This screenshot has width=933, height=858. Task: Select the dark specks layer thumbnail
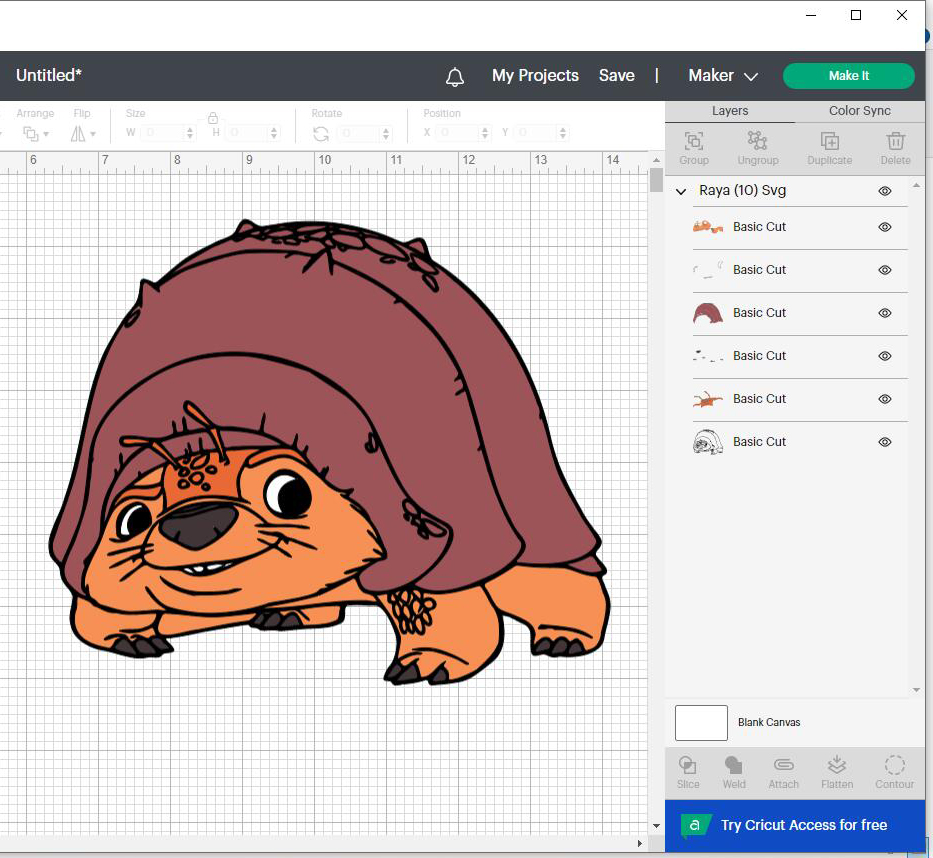[708, 356]
